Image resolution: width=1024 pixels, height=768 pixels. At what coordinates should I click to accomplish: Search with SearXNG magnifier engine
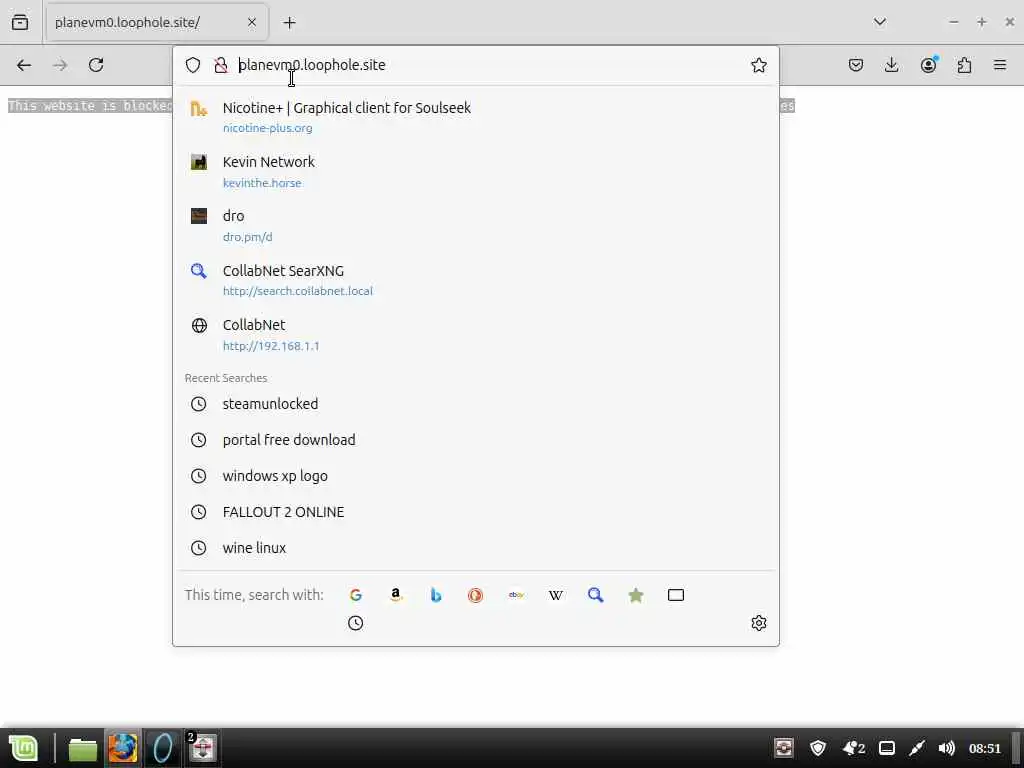596,595
